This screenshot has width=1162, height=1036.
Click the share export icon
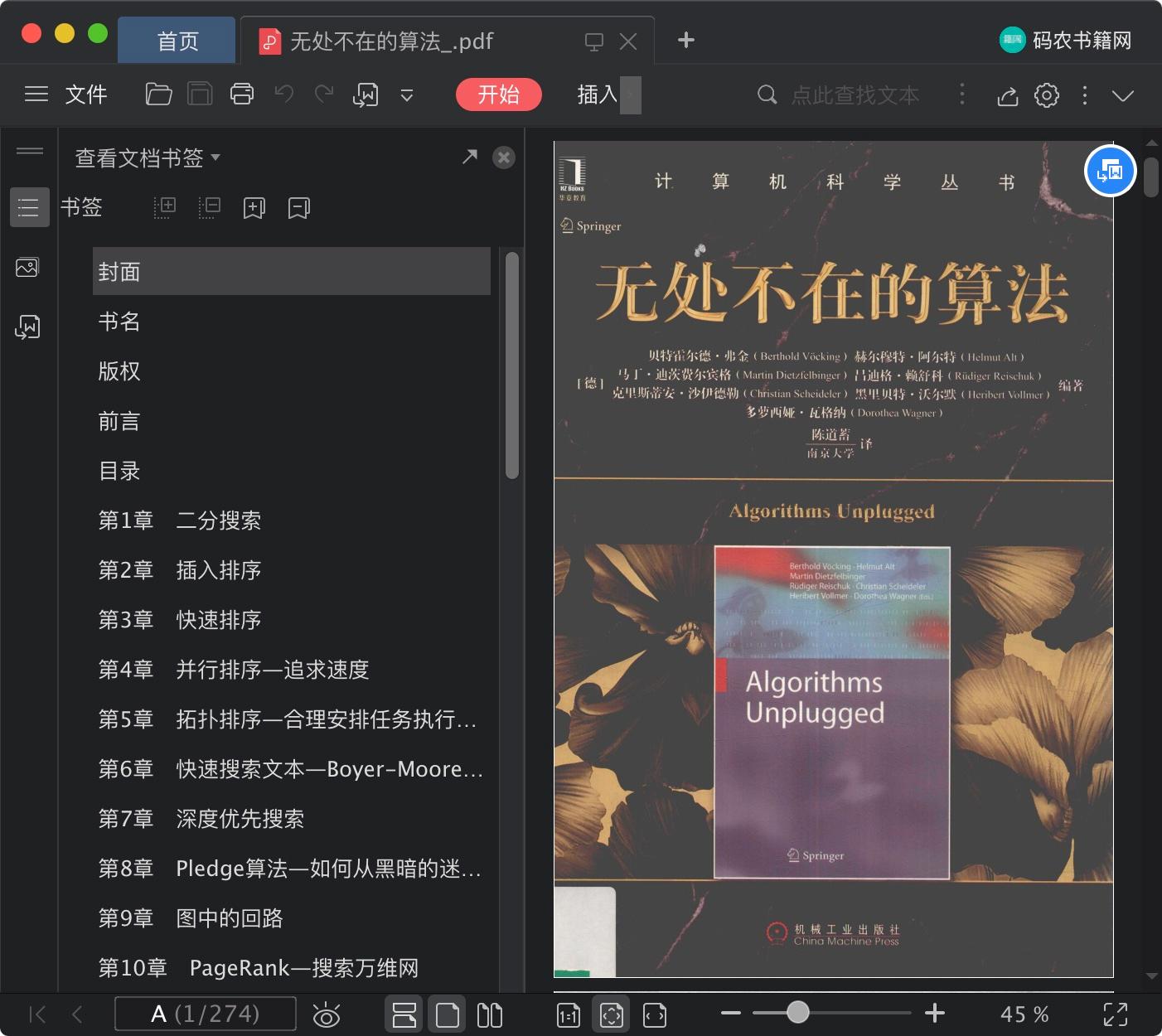point(1007,95)
